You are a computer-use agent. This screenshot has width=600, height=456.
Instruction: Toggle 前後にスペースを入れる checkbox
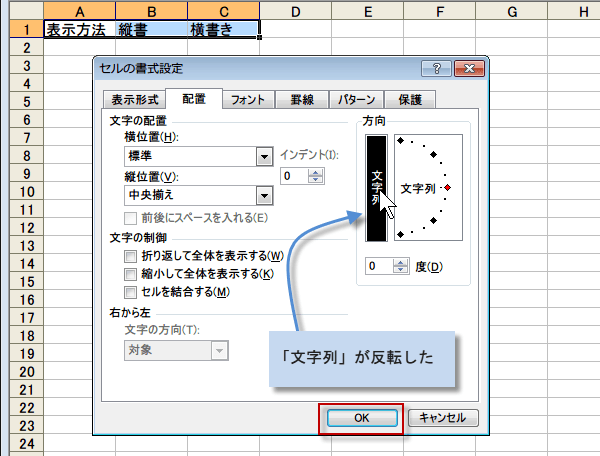tap(130, 218)
